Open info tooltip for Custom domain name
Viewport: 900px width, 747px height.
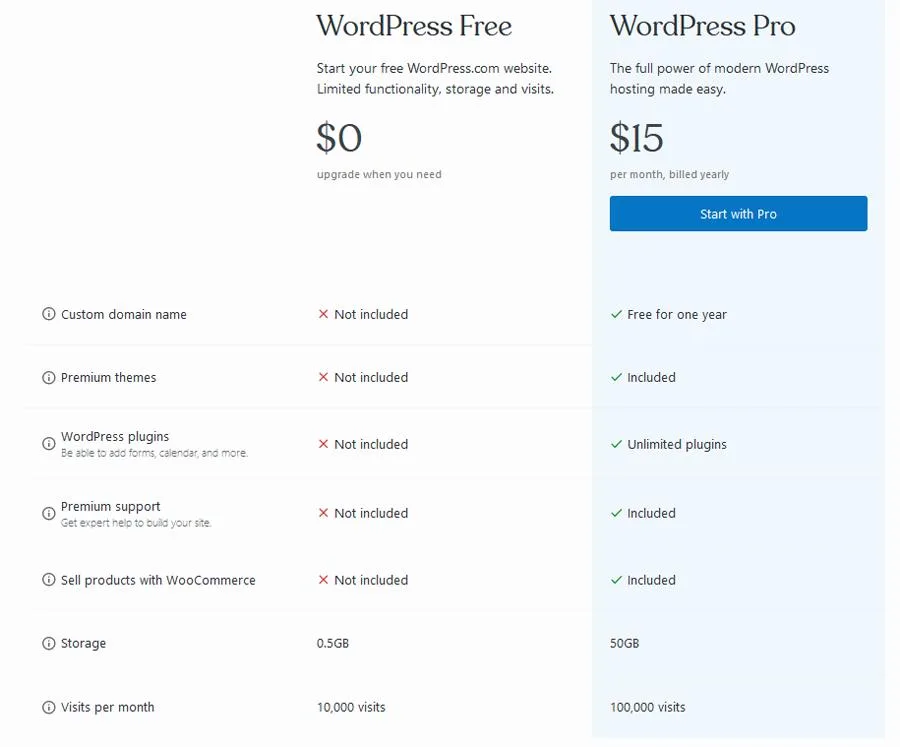(x=48, y=314)
